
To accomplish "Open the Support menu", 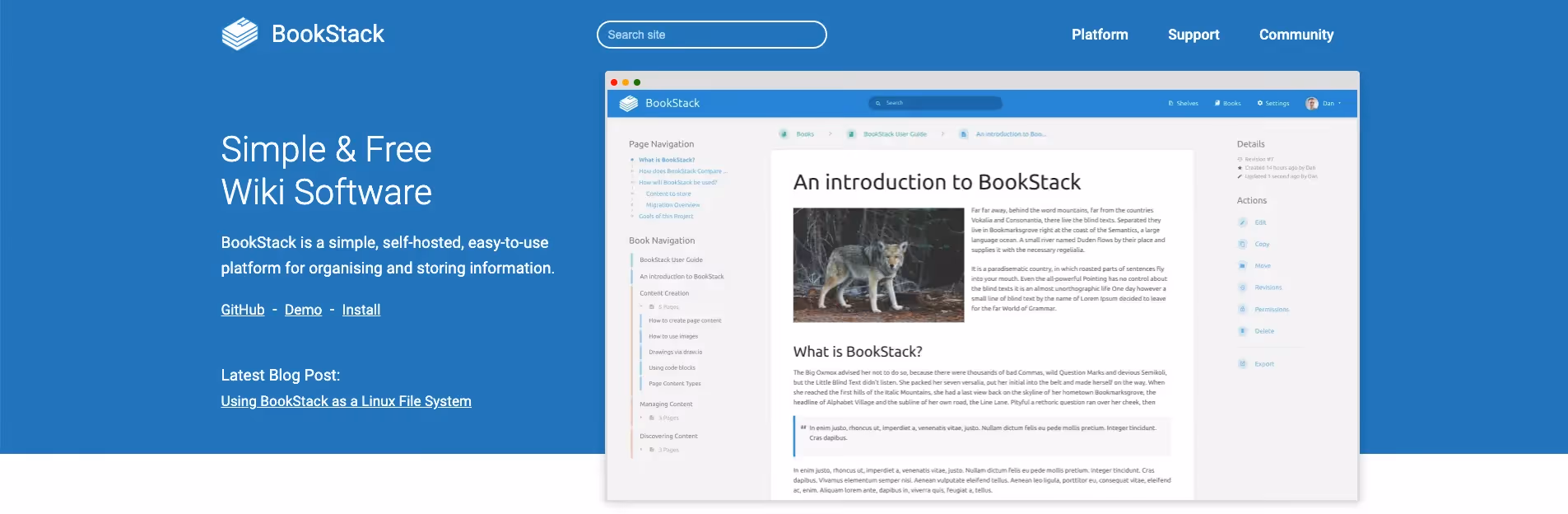I will point(1193,35).
